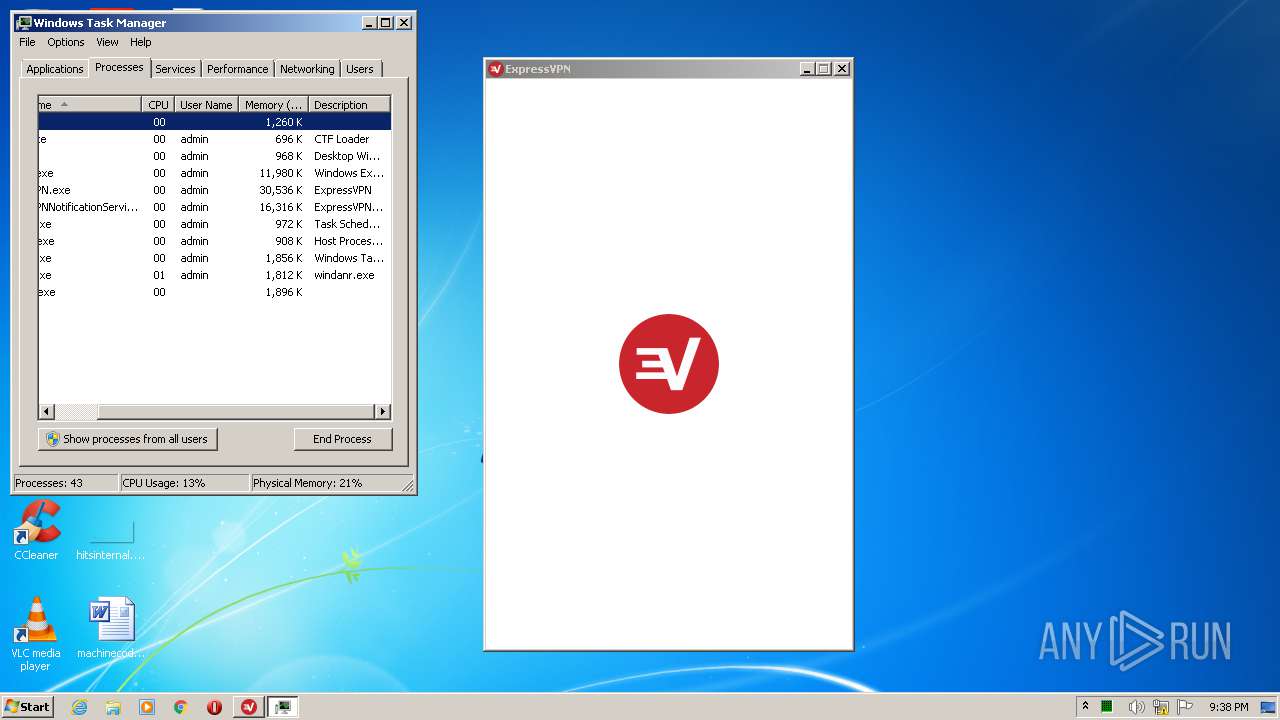This screenshot has height=720, width=1280.
Task: Launch Windows Media Player taskbar icon
Action: pyautogui.click(x=147, y=707)
